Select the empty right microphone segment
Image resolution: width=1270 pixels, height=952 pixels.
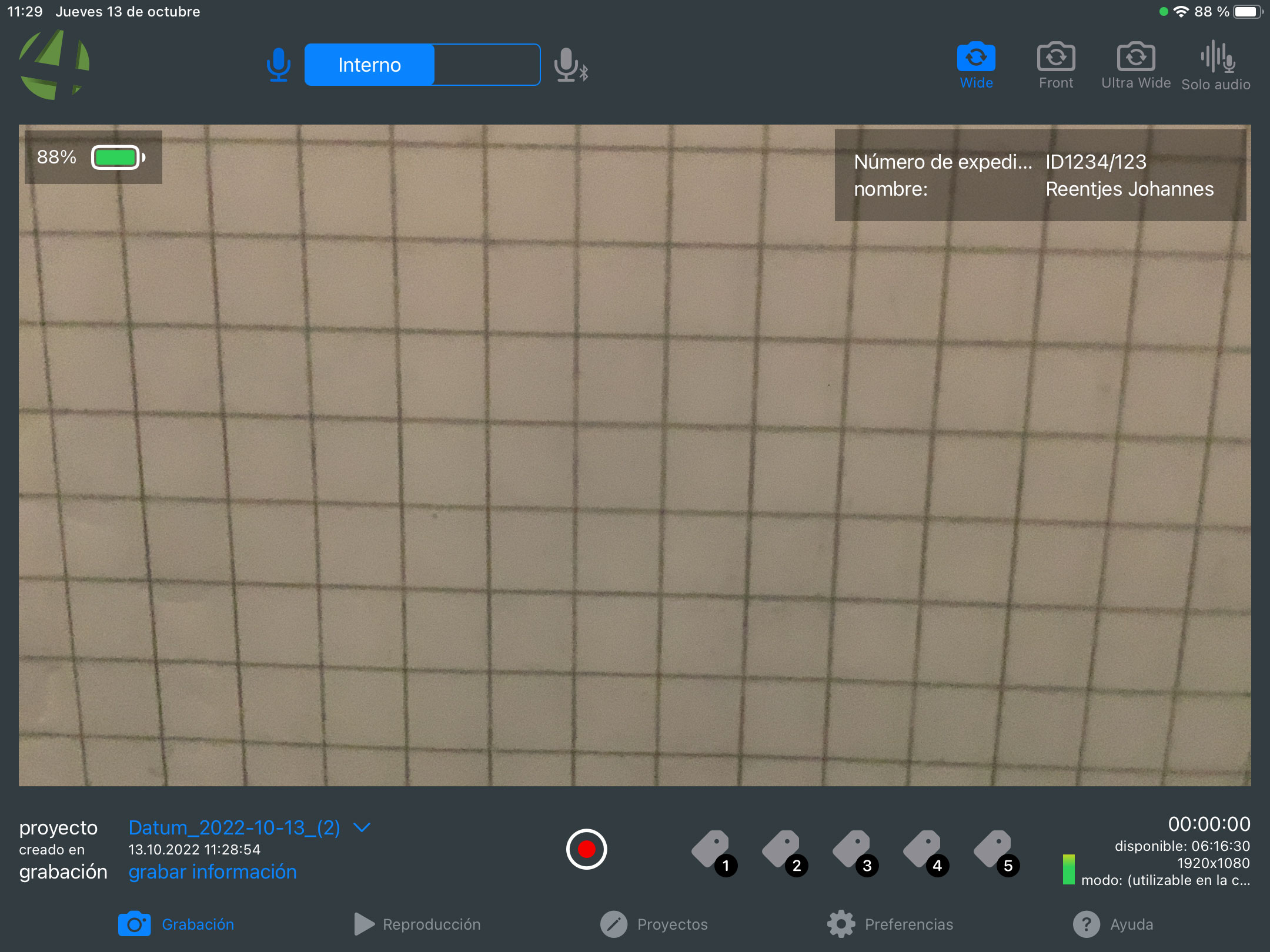pyautogui.click(x=487, y=65)
